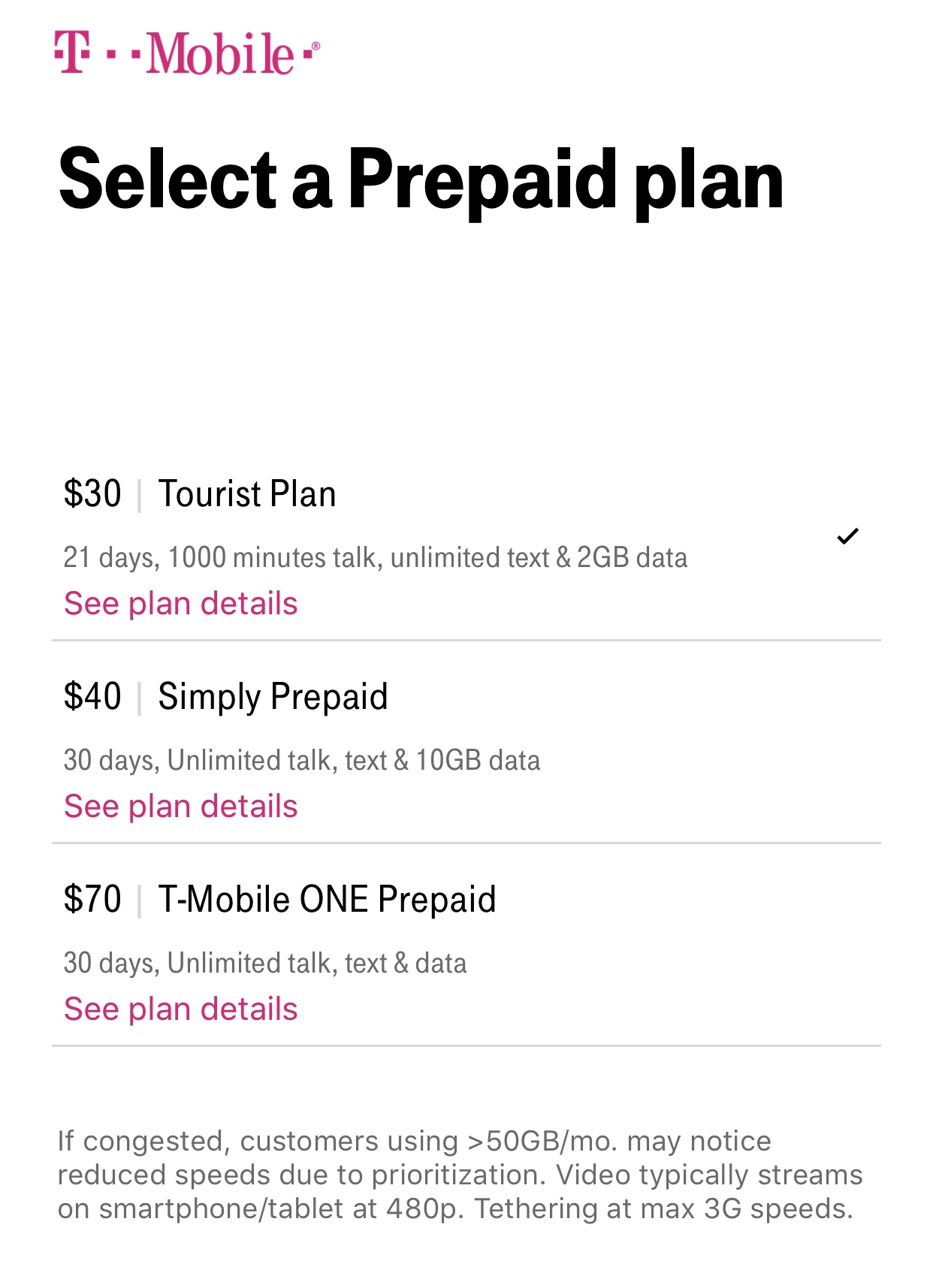Select the $70 T-Mobile ONE Prepaid option

[x=466, y=945]
